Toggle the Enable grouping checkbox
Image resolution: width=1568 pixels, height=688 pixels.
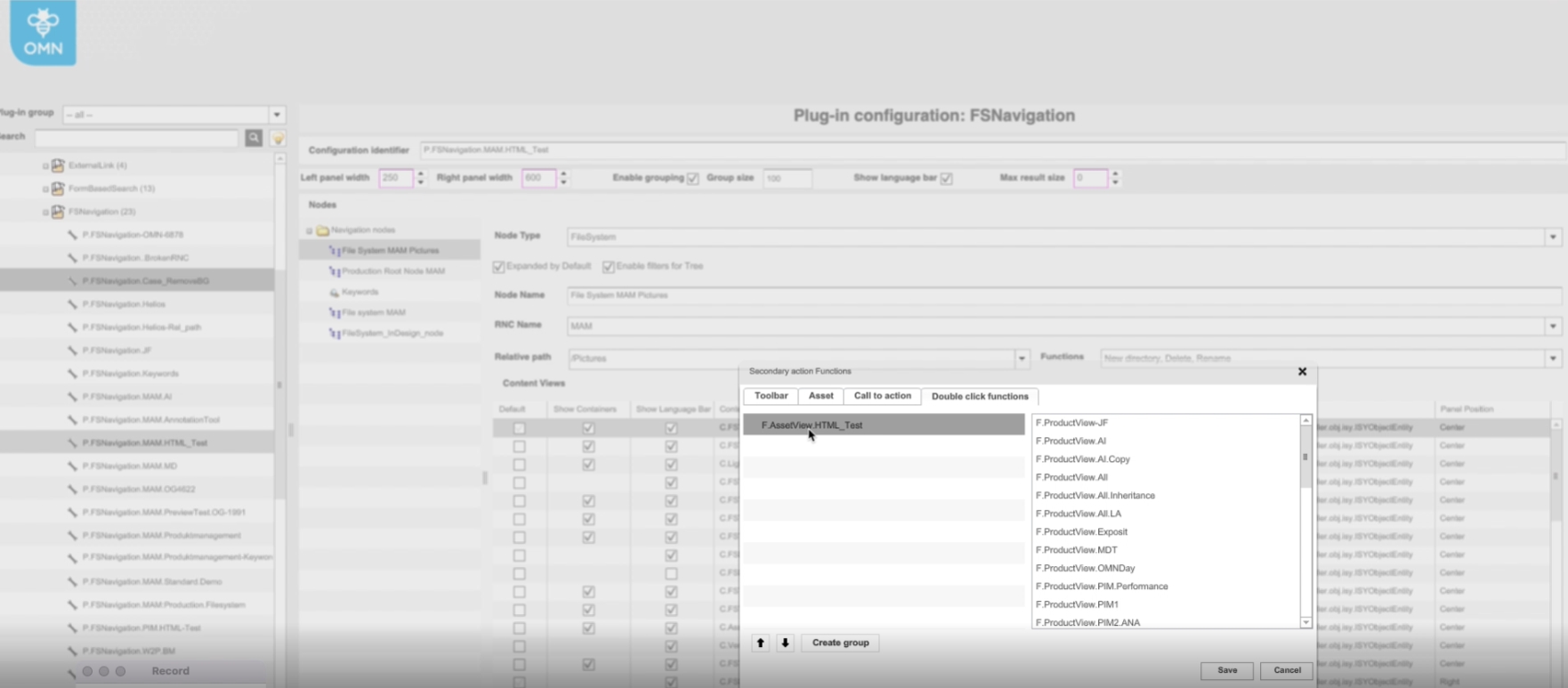(693, 178)
